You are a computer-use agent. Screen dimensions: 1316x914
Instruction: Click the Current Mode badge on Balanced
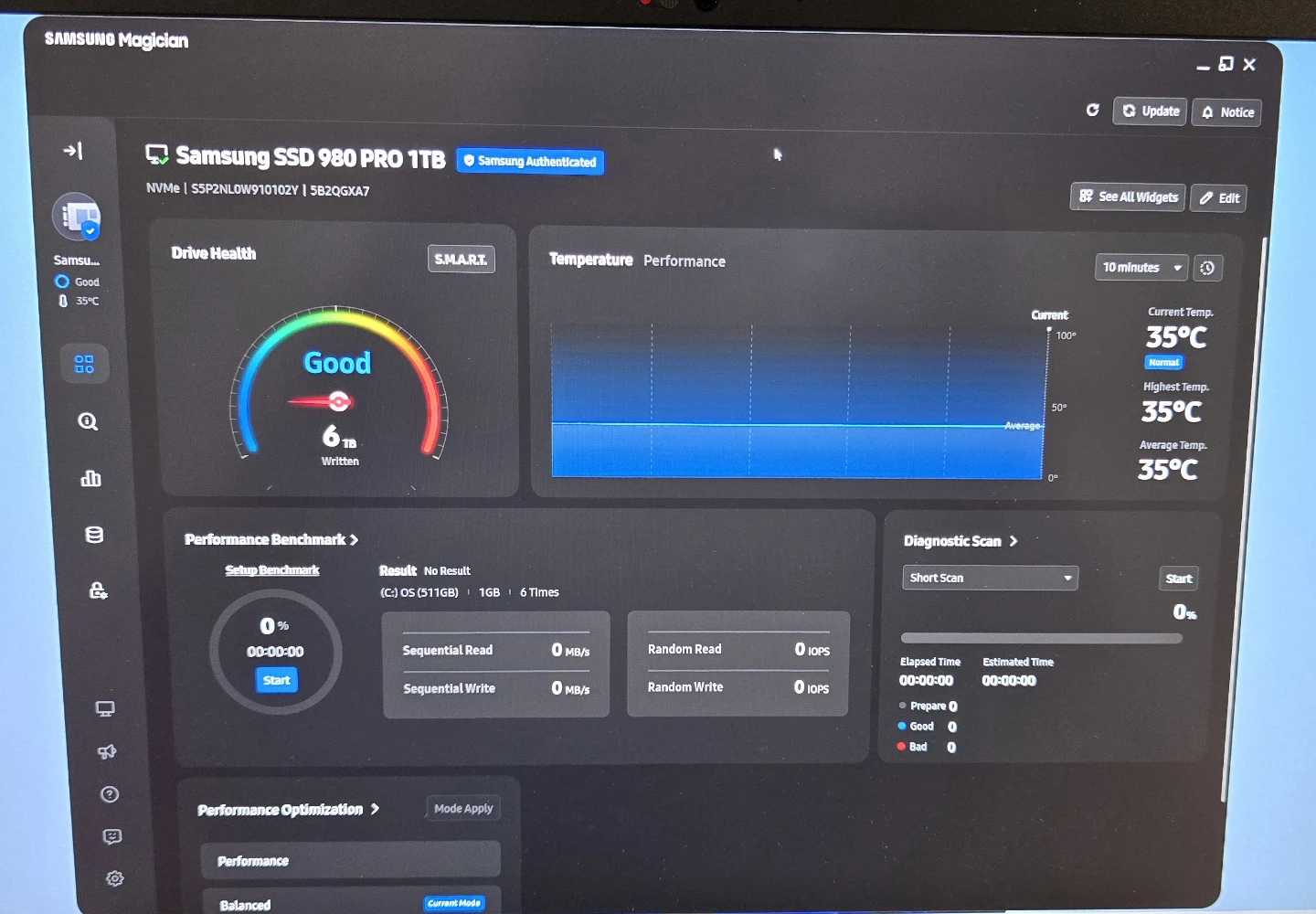(x=454, y=903)
